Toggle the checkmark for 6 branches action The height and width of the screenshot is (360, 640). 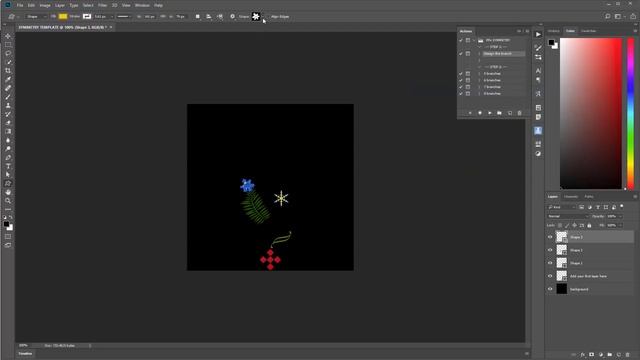pos(461,80)
